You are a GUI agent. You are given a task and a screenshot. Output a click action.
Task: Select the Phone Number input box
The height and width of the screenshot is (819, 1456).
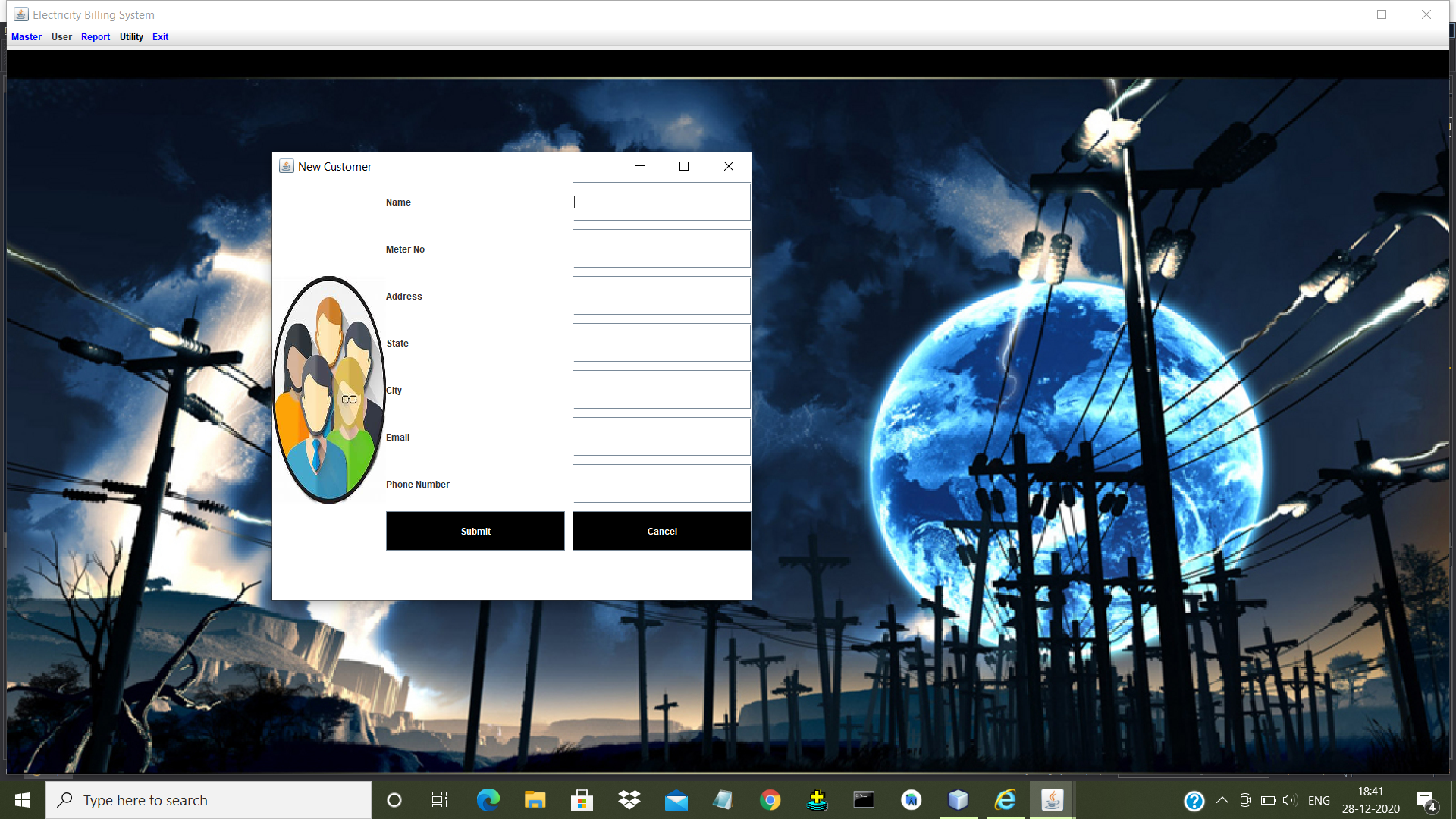[x=661, y=483]
